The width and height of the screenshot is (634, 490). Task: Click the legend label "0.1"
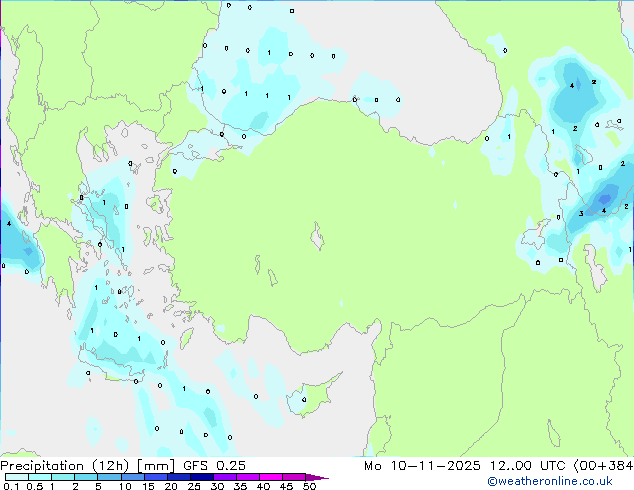tap(11, 486)
